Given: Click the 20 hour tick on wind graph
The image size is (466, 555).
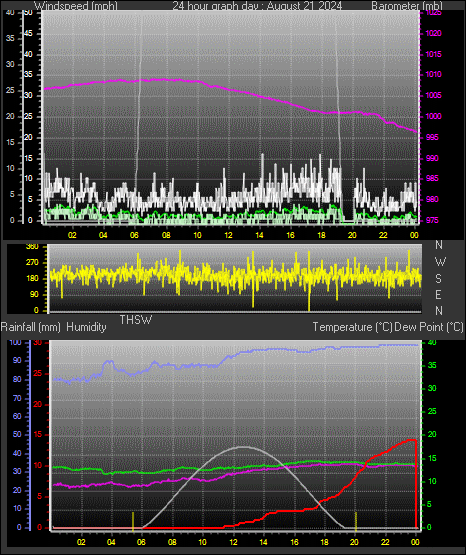Looking at the screenshot, I should click(352, 235).
